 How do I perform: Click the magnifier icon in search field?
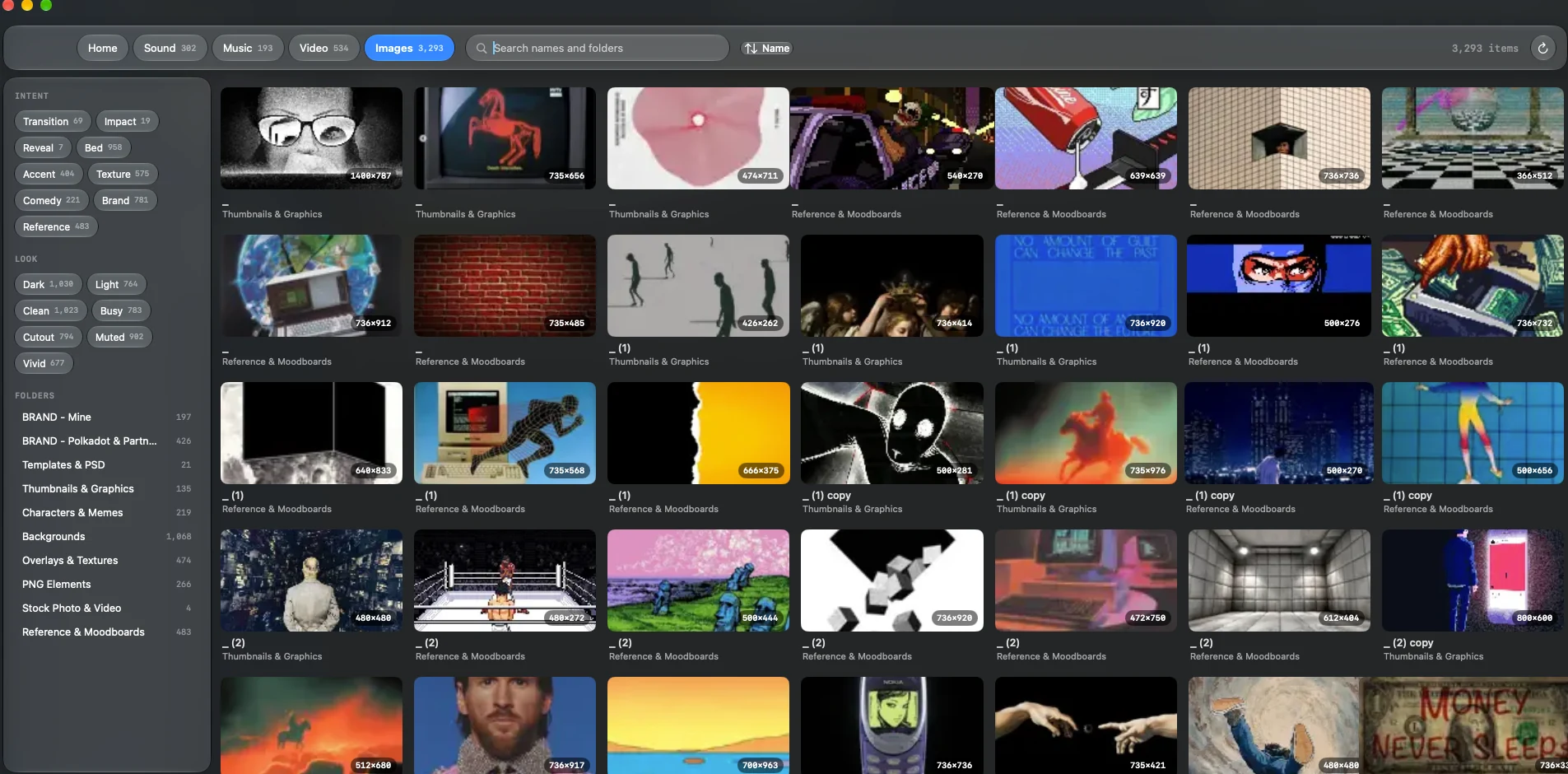tap(482, 48)
